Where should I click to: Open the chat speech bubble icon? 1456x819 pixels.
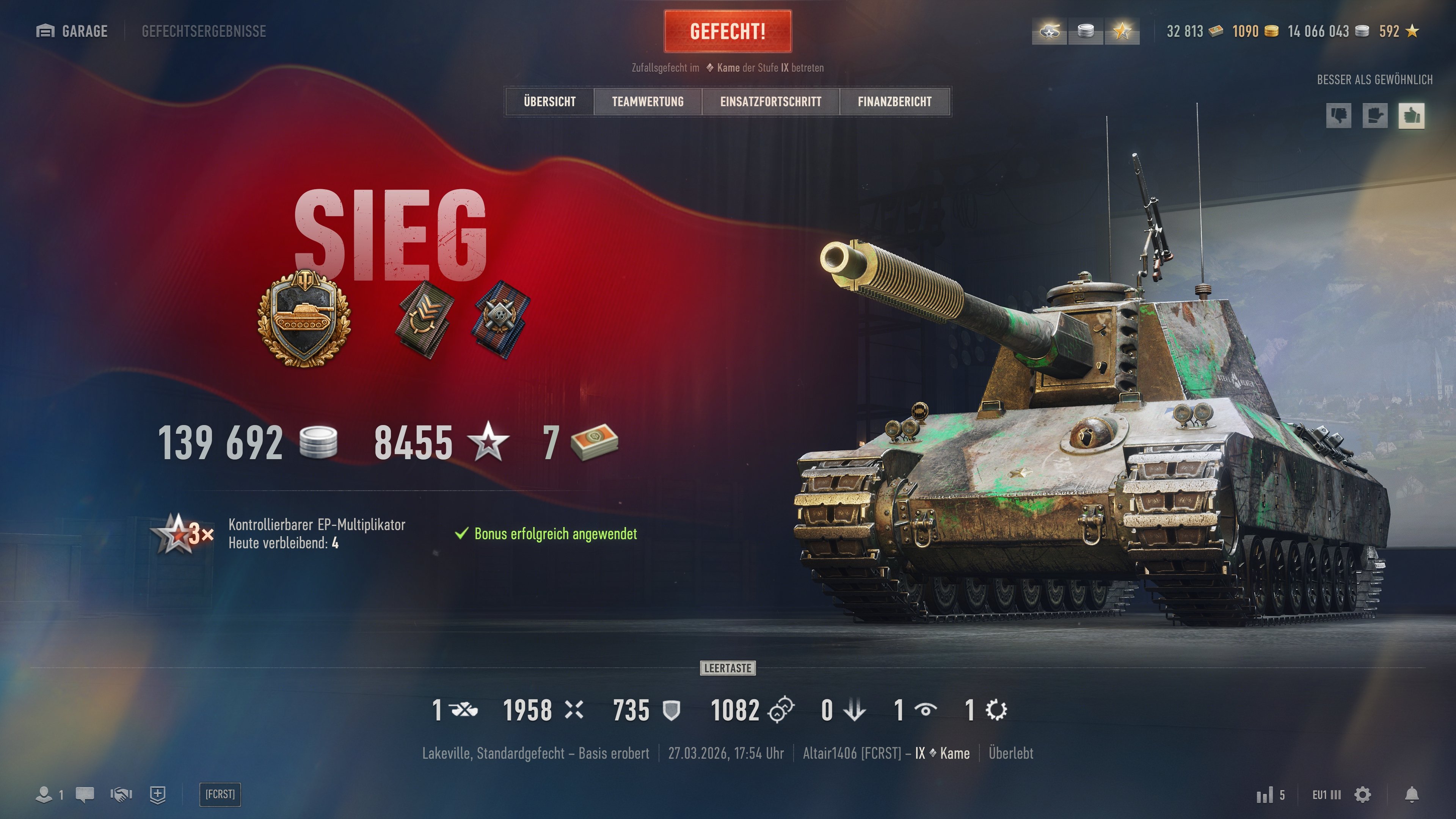tap(85, 794)
